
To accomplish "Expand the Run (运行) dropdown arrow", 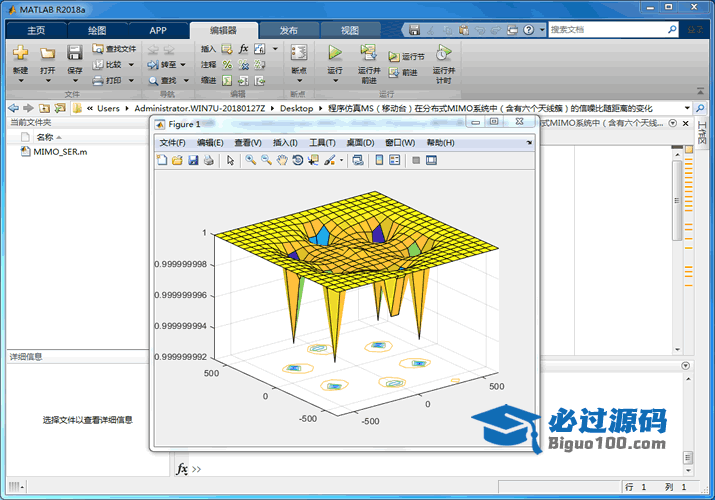I will [335, 81].
